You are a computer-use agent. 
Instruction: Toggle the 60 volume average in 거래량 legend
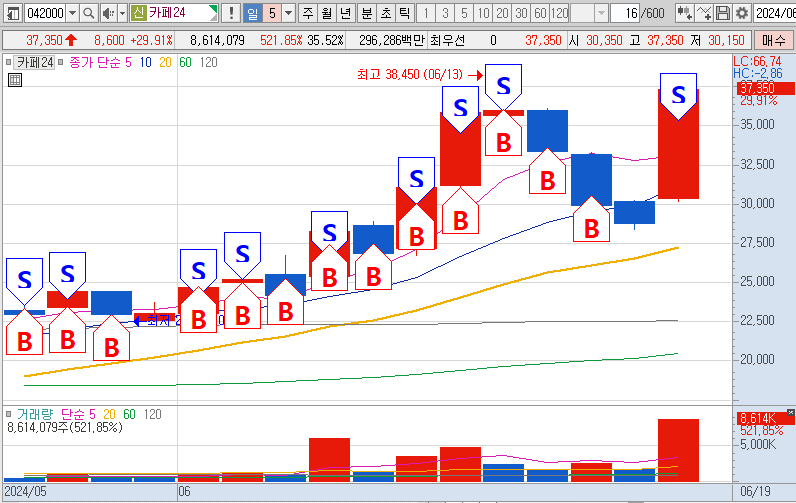(x=129, y=414)
